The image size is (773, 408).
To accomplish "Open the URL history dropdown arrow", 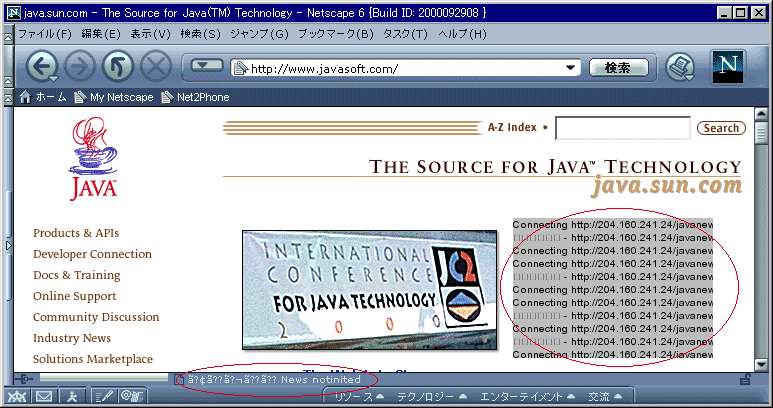I will 570,68.
